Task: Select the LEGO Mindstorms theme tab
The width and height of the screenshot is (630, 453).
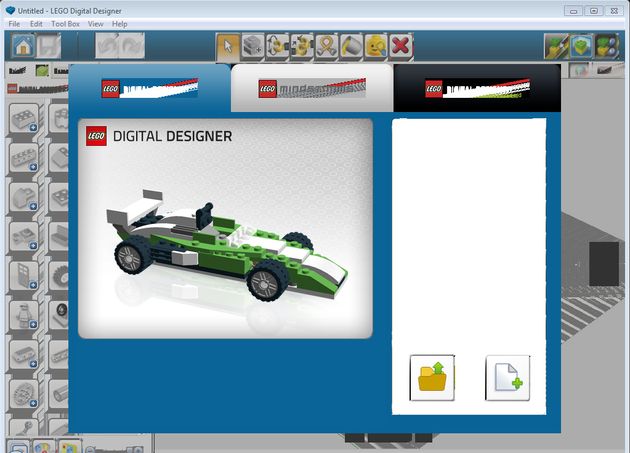Action: tap(312, 88)
